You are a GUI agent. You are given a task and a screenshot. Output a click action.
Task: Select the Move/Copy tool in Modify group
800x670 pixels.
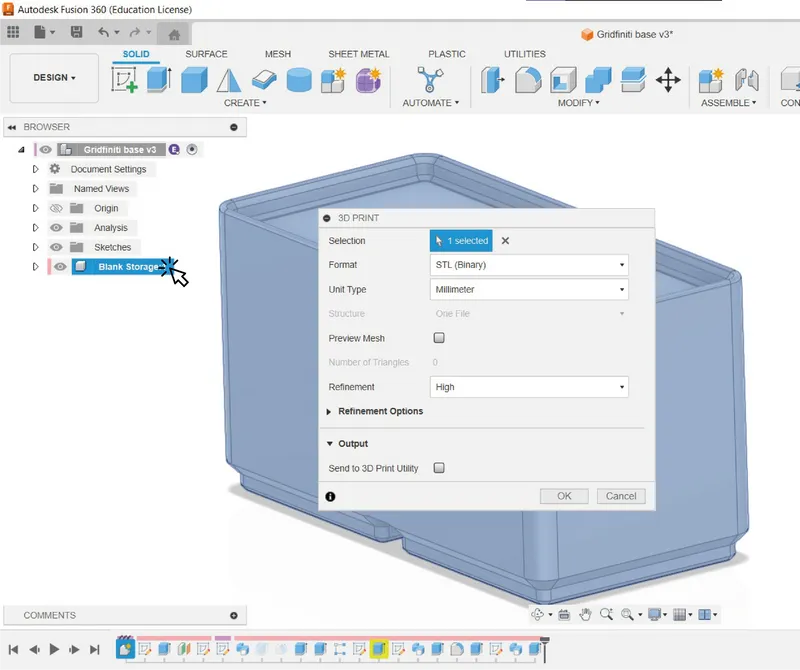668,80
